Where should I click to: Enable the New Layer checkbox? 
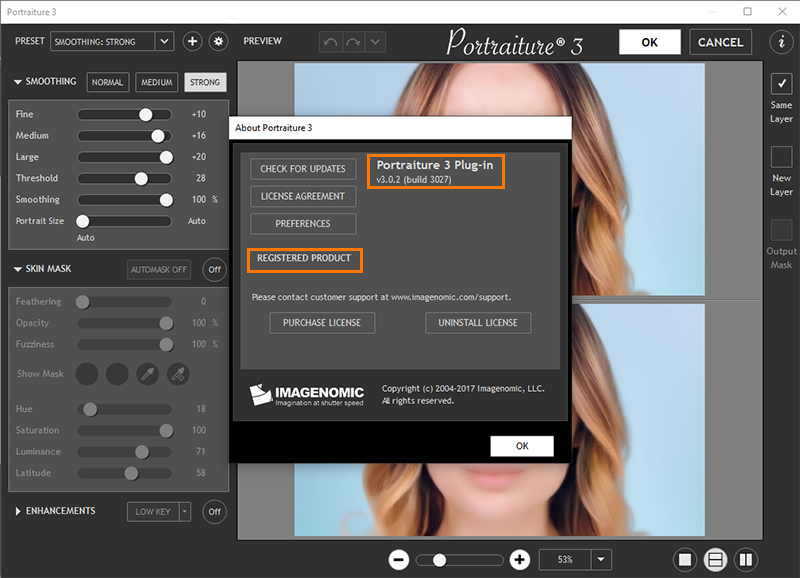[x=781, y=157]
